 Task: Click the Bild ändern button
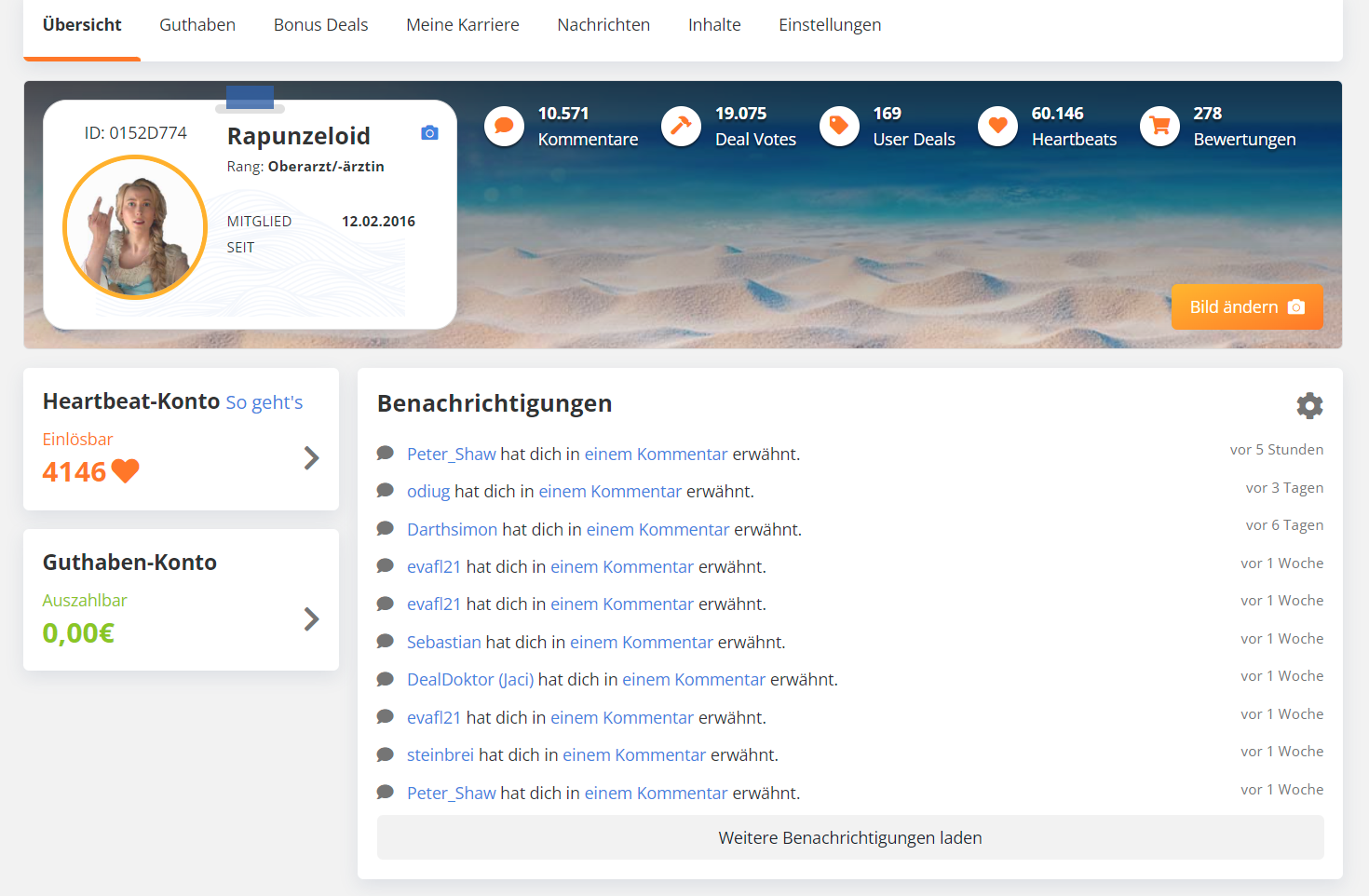[1247, 307]
